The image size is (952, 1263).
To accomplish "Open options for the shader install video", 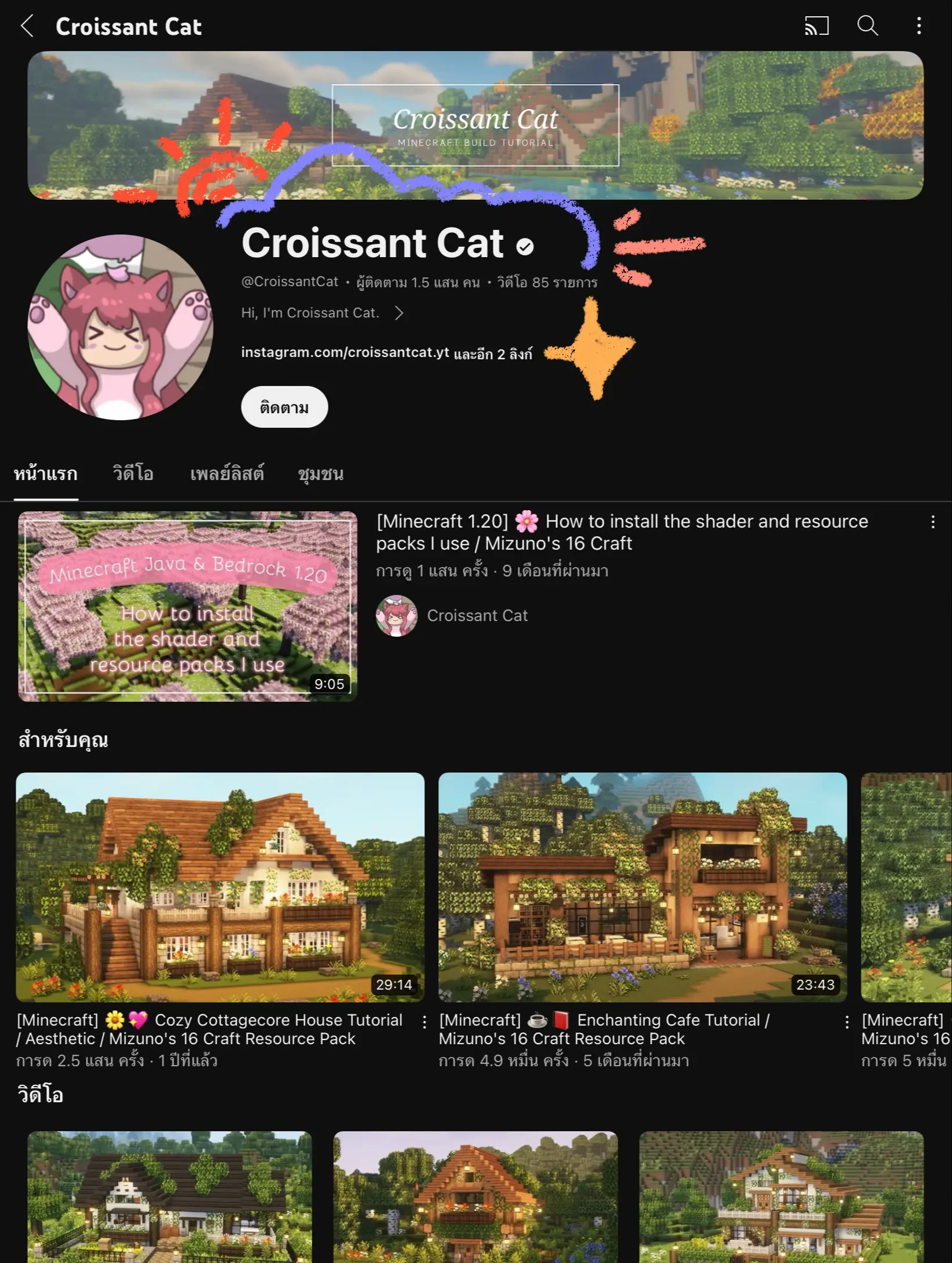I will click(x=933, y=522).
